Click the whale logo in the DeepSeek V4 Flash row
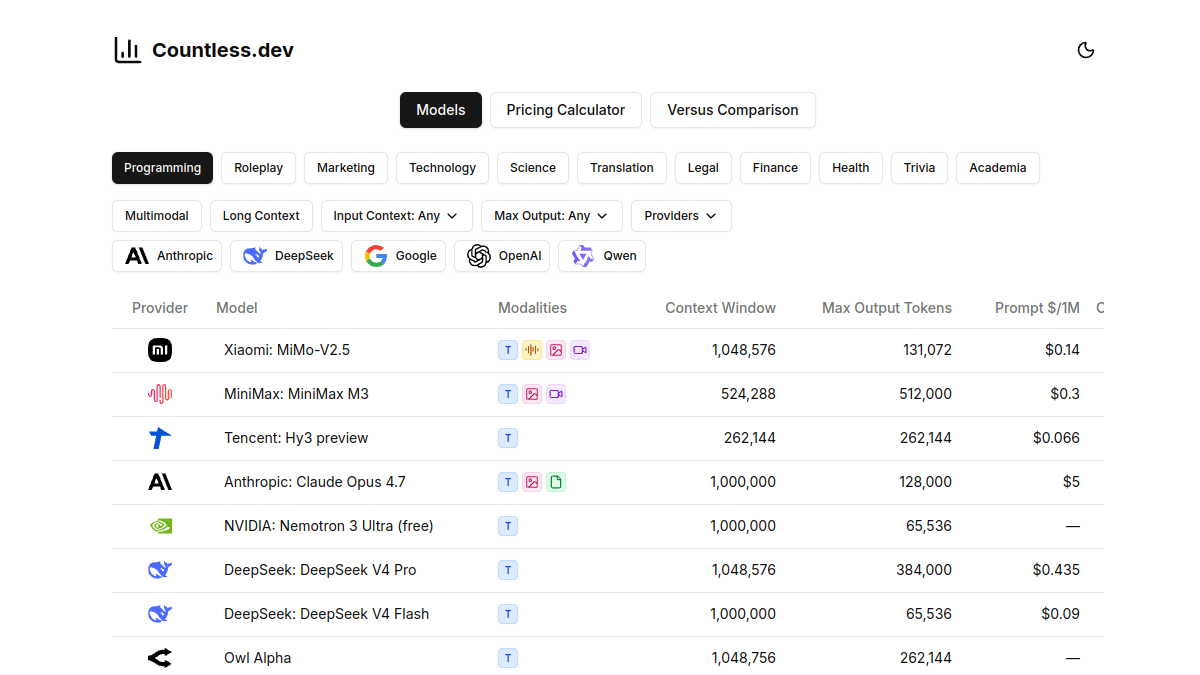 click(160, 614)
